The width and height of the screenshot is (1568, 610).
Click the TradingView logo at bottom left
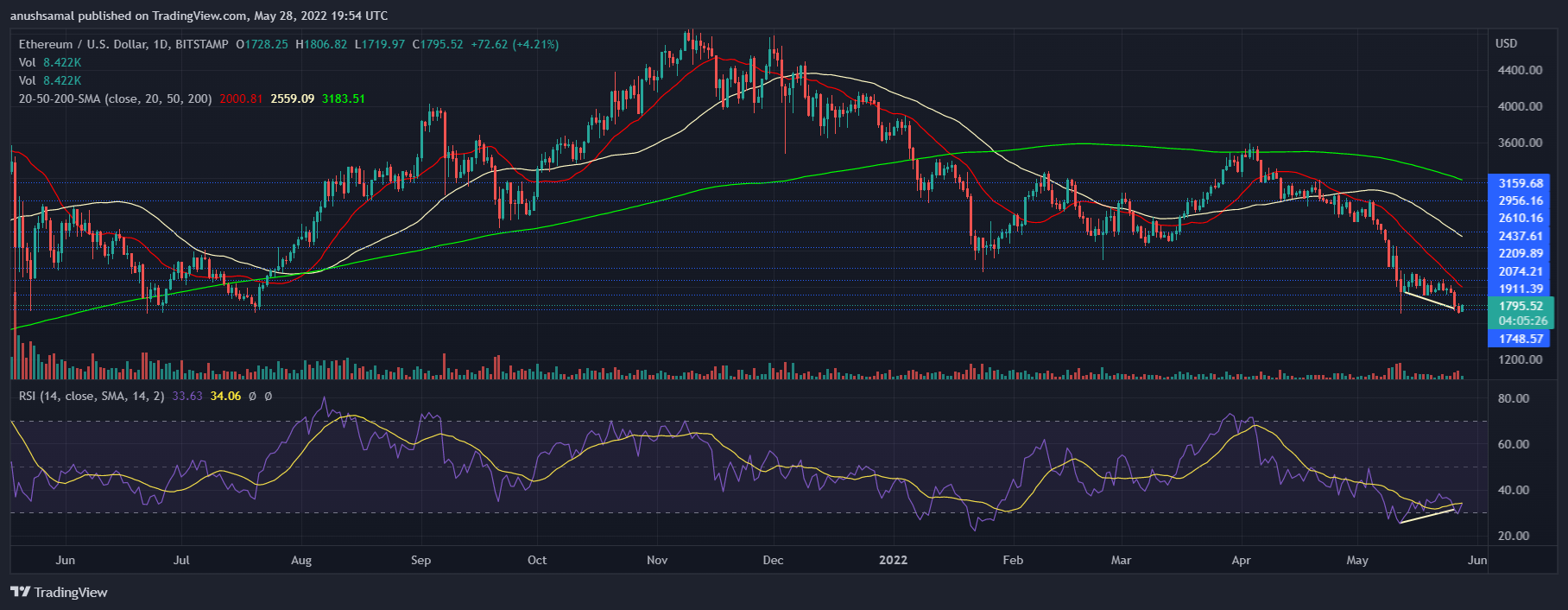pos(59,592)
